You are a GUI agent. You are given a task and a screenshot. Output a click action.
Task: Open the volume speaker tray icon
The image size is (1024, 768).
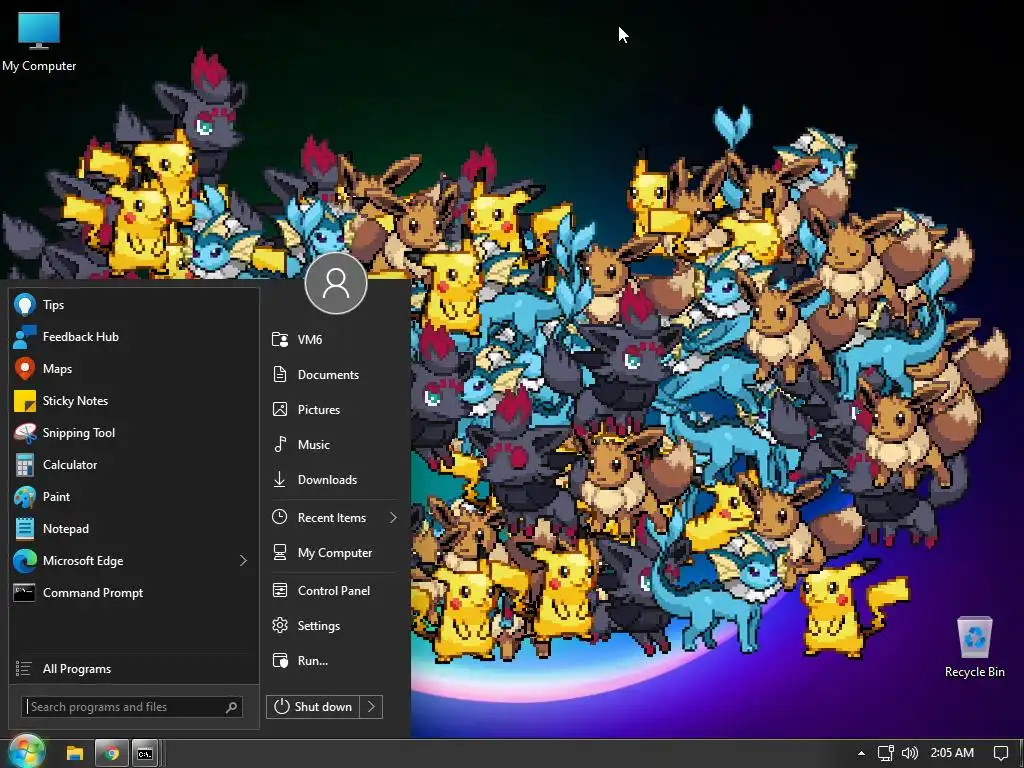coord(910,753)
